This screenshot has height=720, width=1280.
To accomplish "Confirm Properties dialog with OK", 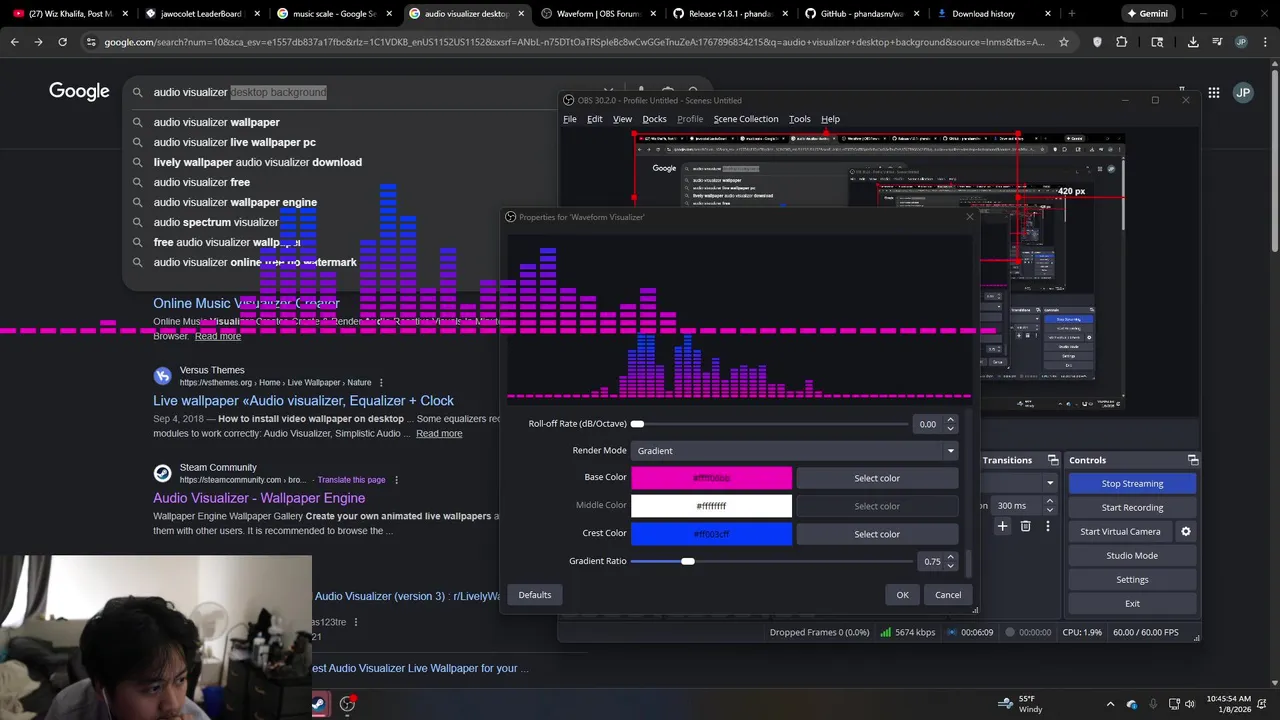I will [x=902, y=595].
